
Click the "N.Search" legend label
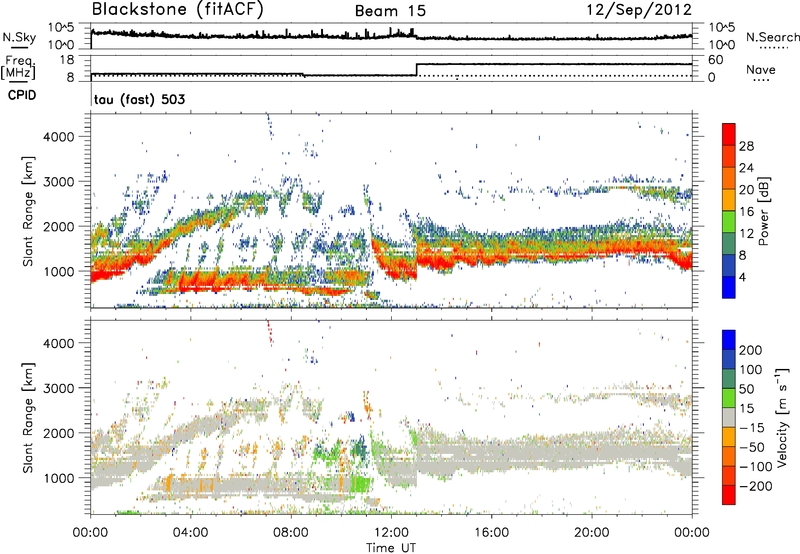772,37
